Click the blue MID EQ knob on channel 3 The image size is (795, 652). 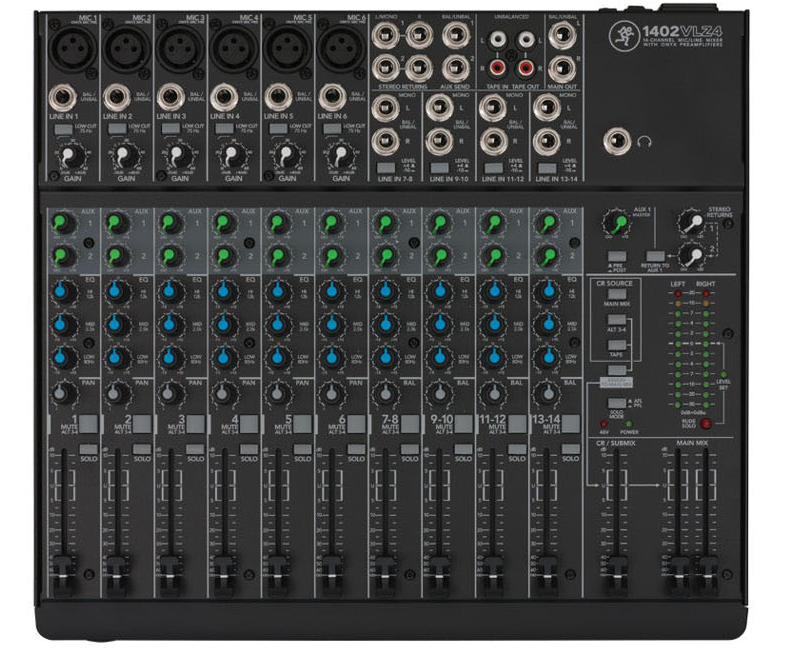click(170, 325)
